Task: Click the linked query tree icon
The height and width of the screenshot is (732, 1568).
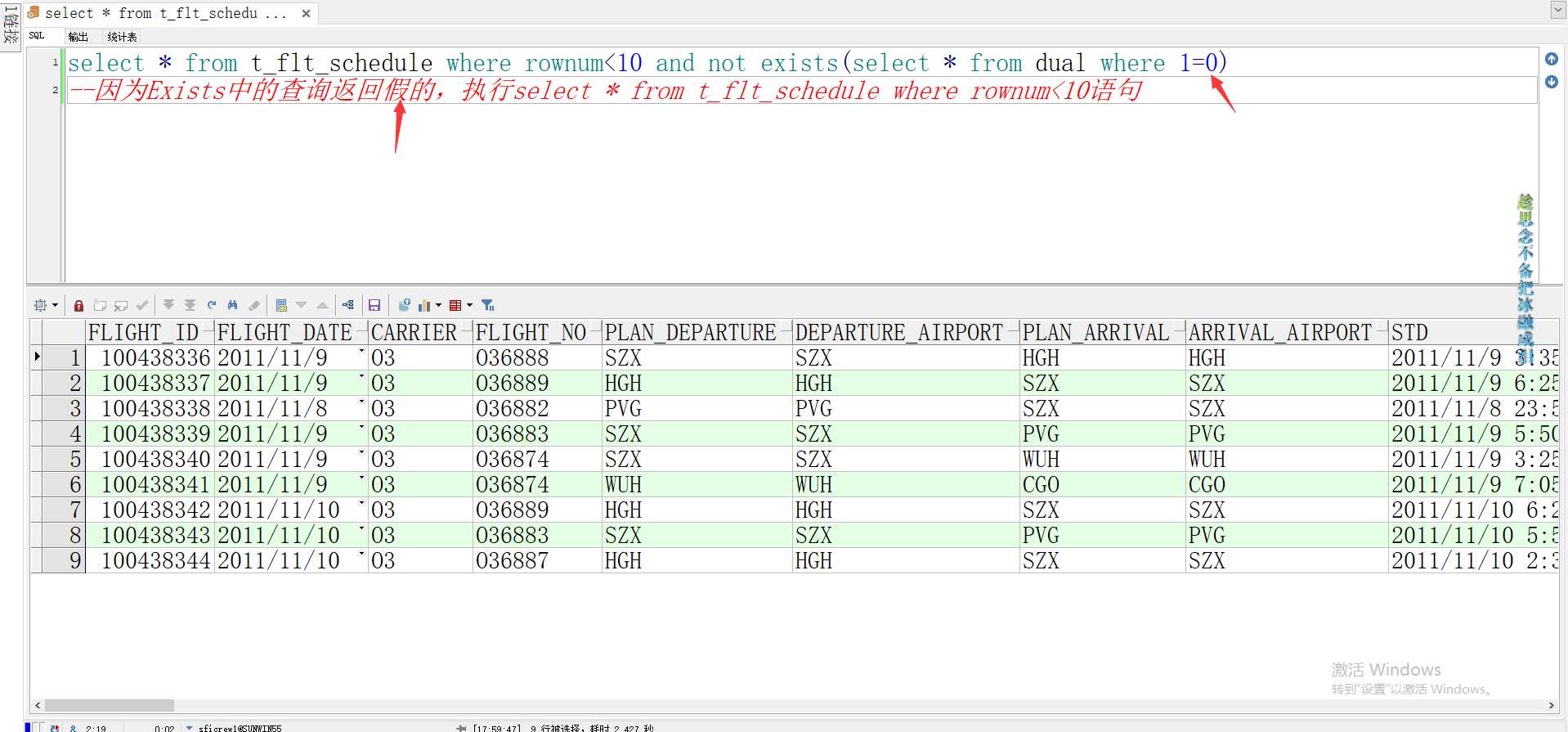Action: 348,305
